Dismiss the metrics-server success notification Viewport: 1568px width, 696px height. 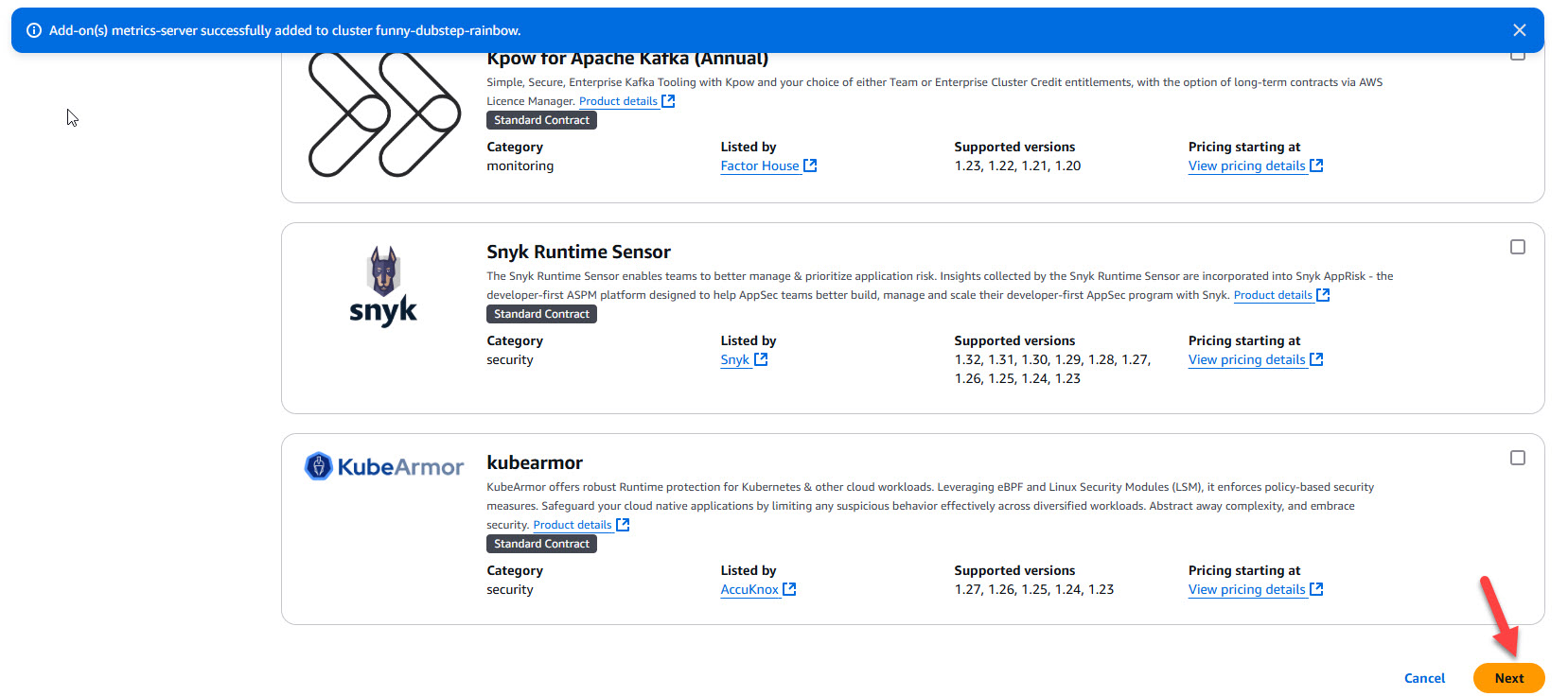click(x=1519, y=30)
